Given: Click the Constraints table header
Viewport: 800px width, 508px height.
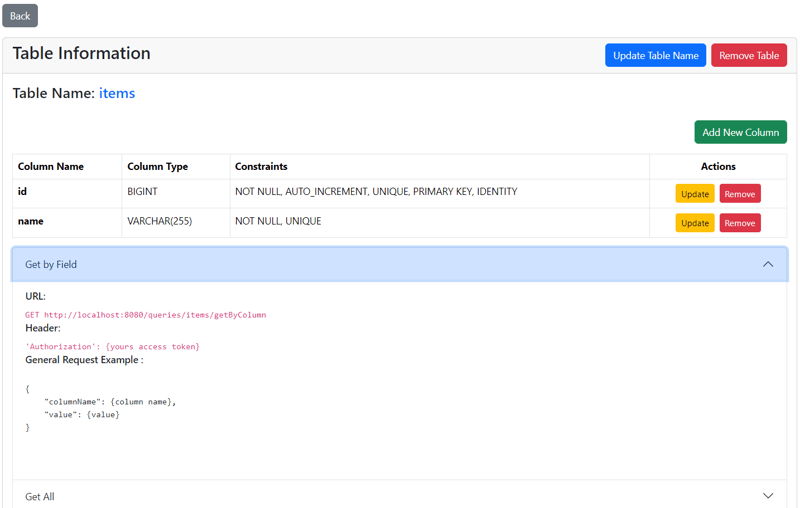Looking at the screenshot, I should 261,167.
